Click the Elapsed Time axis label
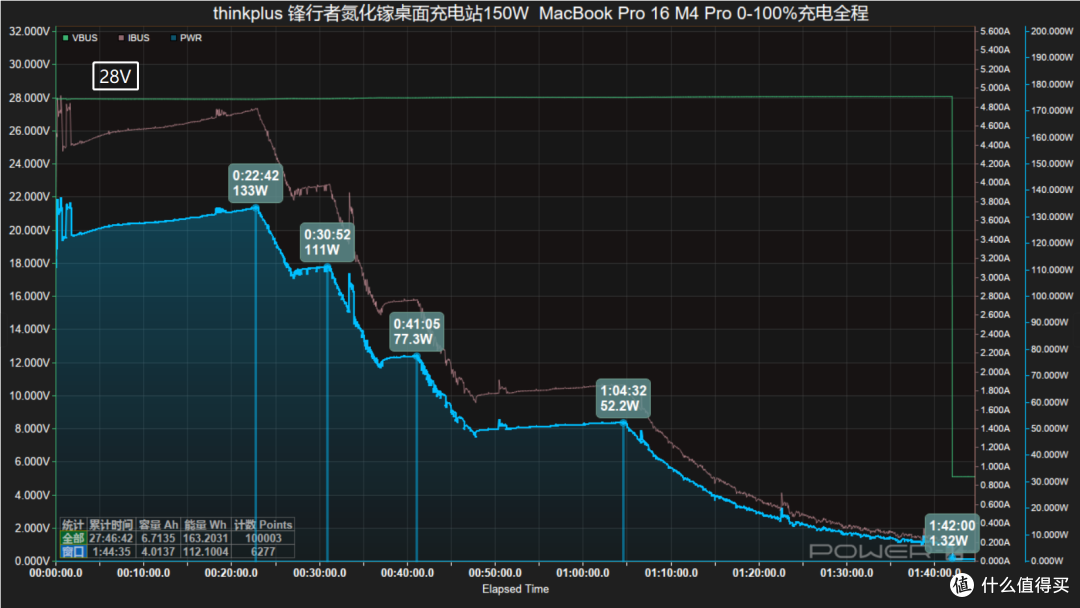Screen dimensions: 1080x608 (515, 589)
